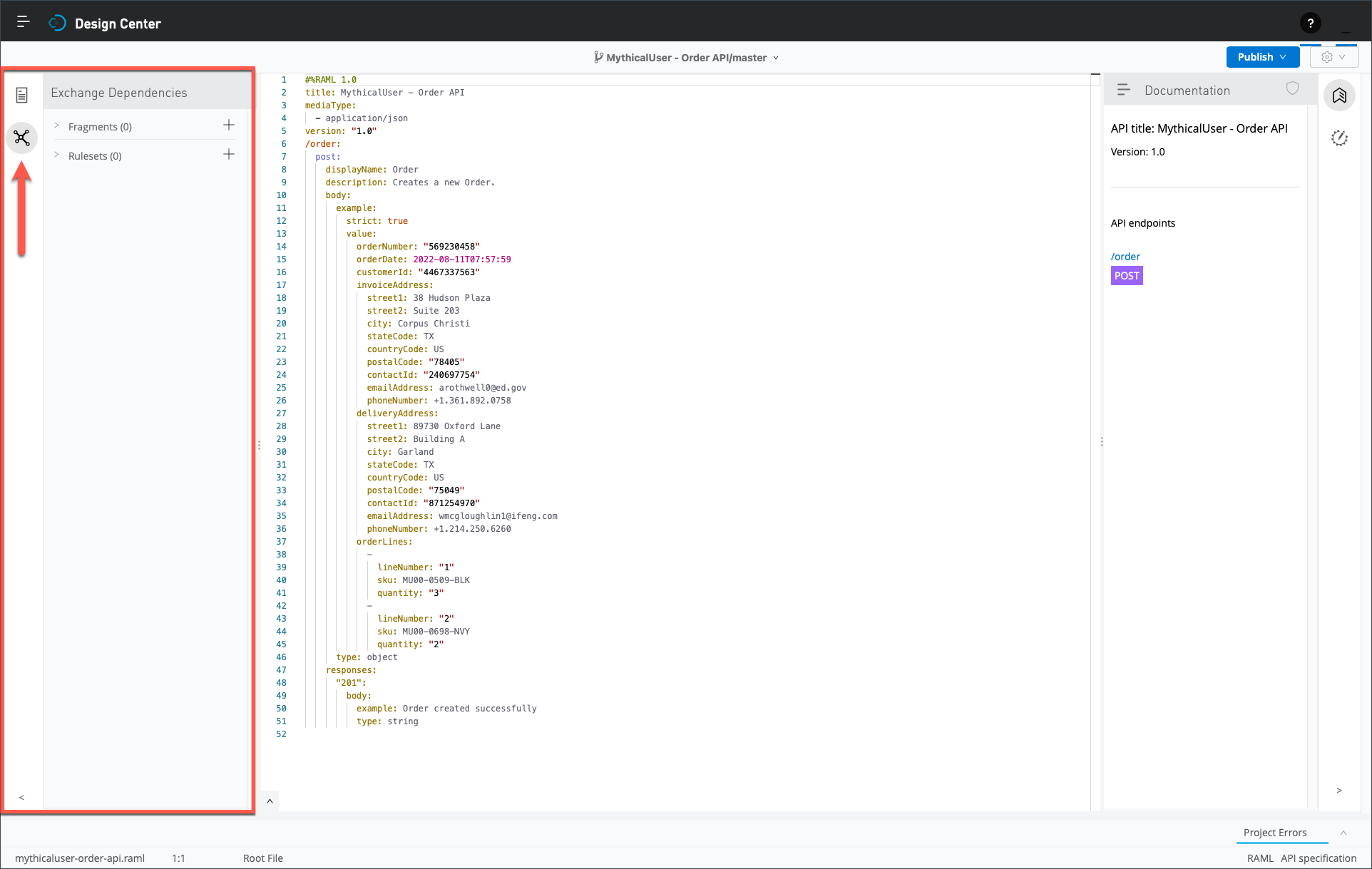Place cursor on title: MythicalUser - Order API line
The width and height of the screenshot is (1372, 869).
[385, 93]
